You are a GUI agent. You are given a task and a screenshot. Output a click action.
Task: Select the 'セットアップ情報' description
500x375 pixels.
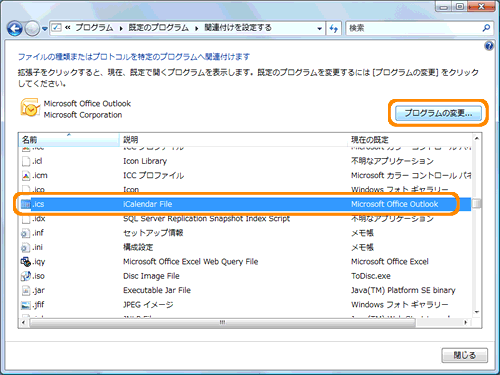point(153,233)
